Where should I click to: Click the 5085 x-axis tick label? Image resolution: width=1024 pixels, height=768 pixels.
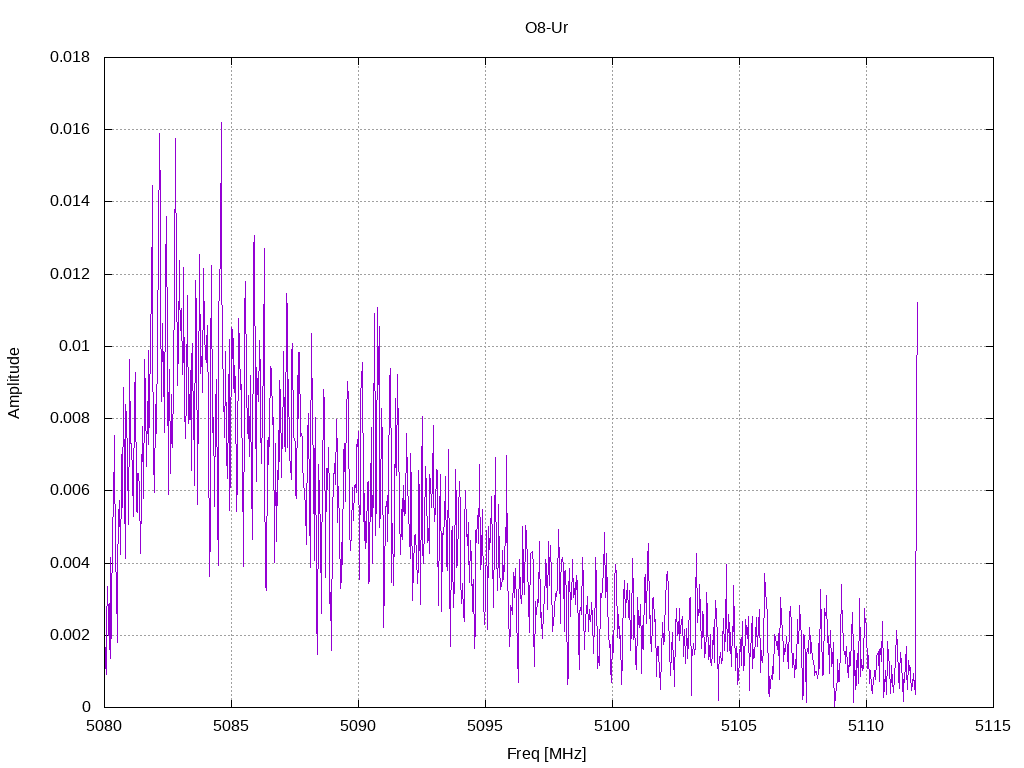point(231,726)
